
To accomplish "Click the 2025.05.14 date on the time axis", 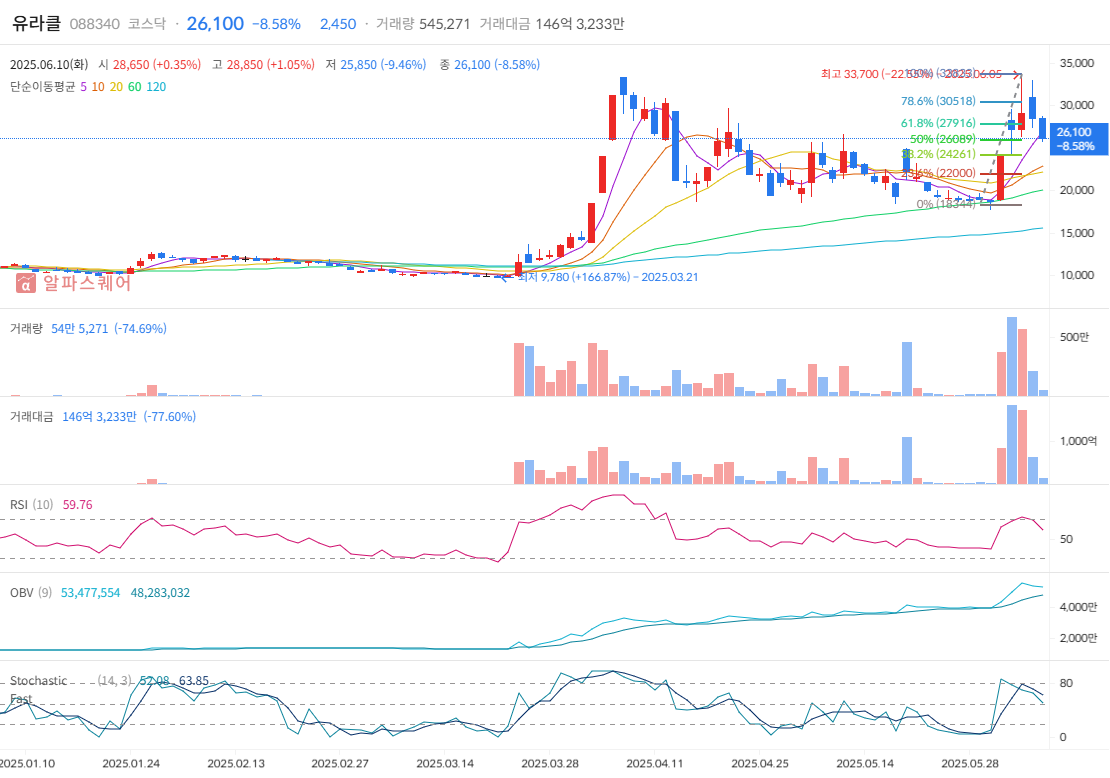I will pos(865,763).
